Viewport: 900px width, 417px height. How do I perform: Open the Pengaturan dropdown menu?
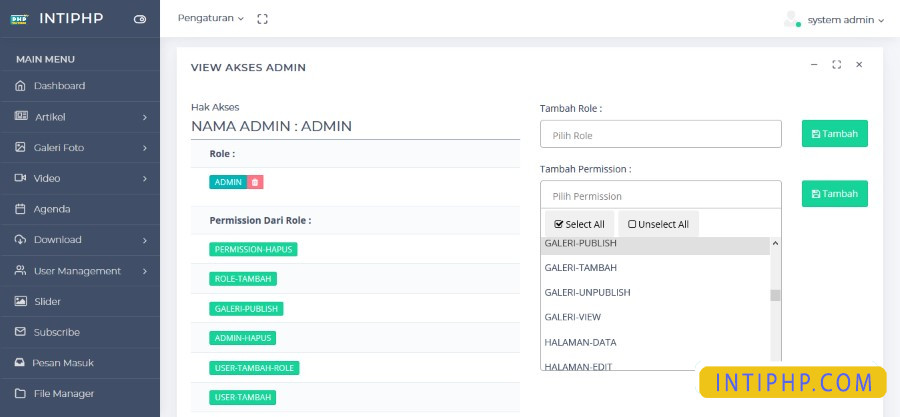(x=210, y=19)
